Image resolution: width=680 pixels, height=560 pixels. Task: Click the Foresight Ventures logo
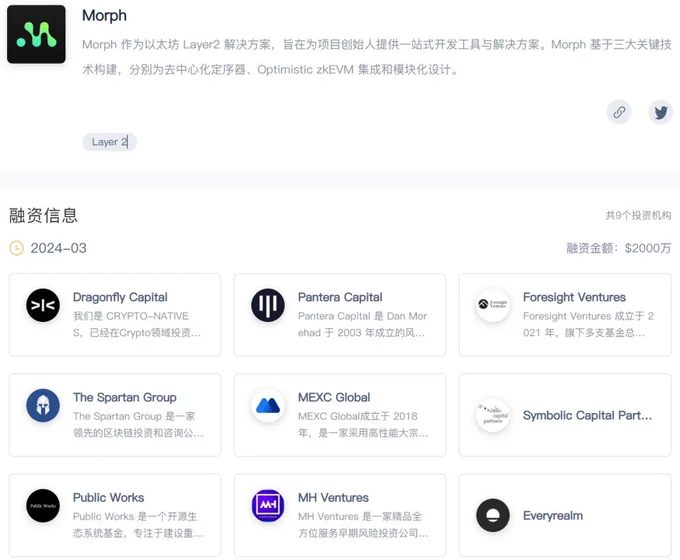493,305
